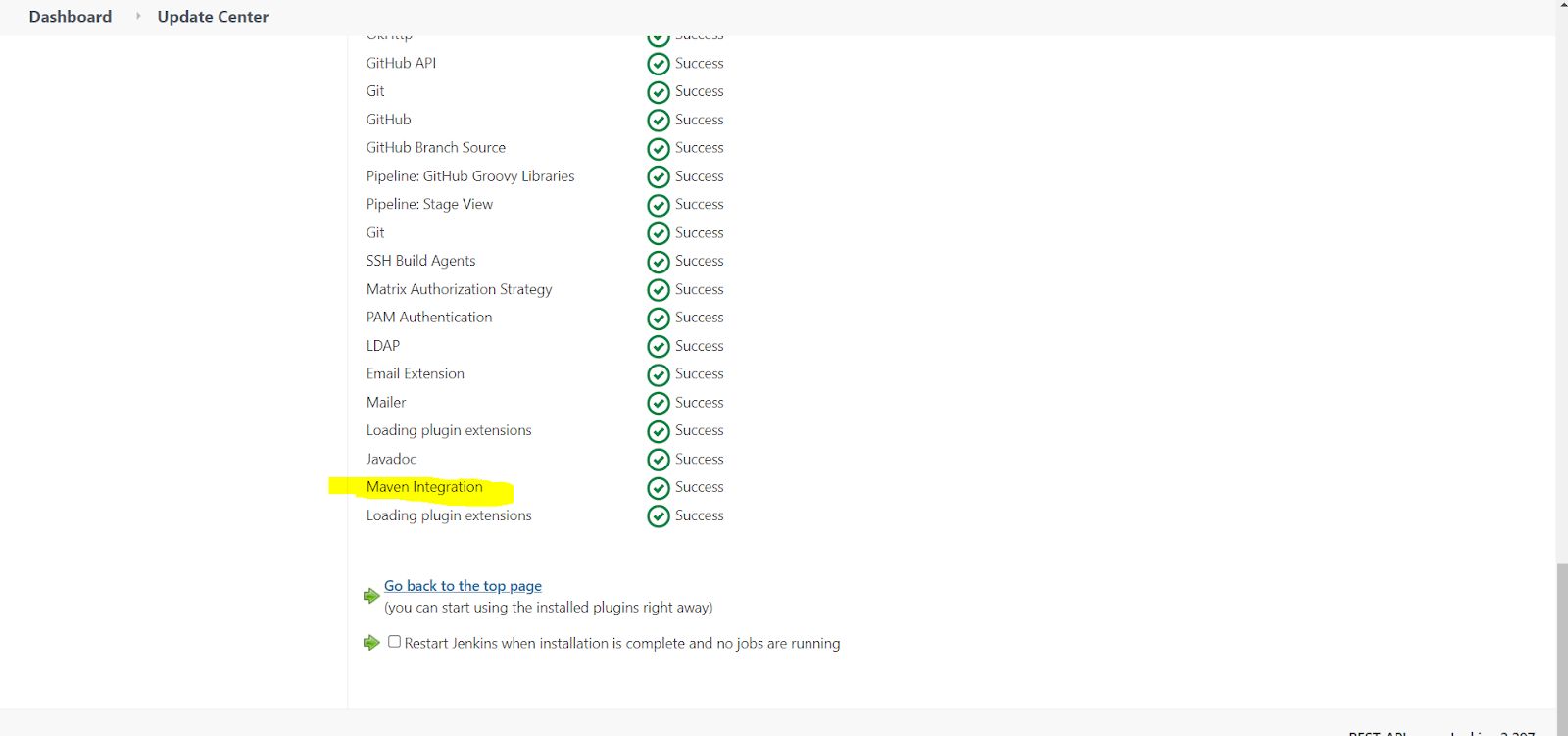
Task: Click the Success text beside SSH Build Agents
Action: click(x=700, y=261)
